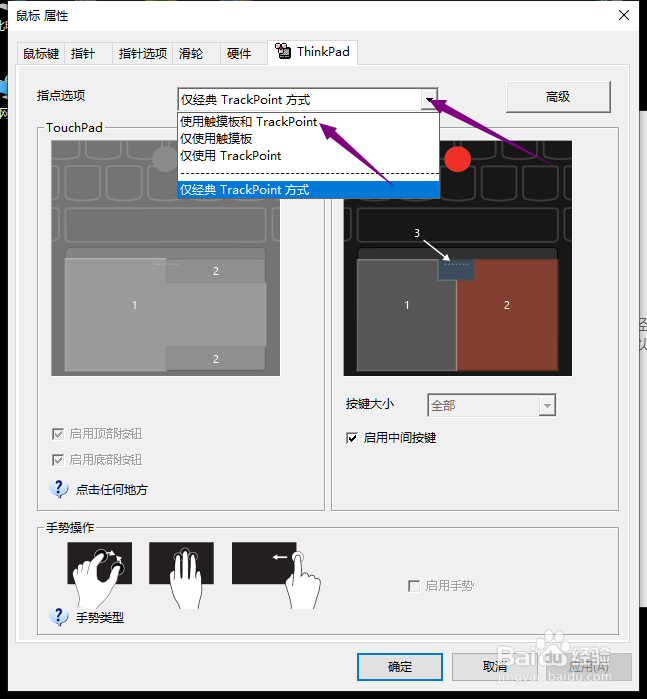Click the blue middle button zone 3

point(456,270)
